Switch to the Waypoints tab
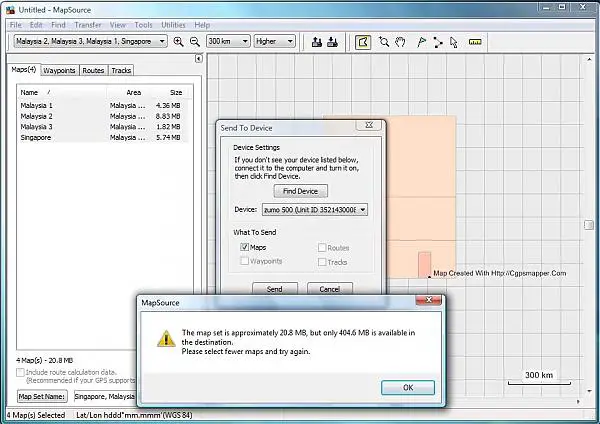The image size is (600, 424). 59,70
